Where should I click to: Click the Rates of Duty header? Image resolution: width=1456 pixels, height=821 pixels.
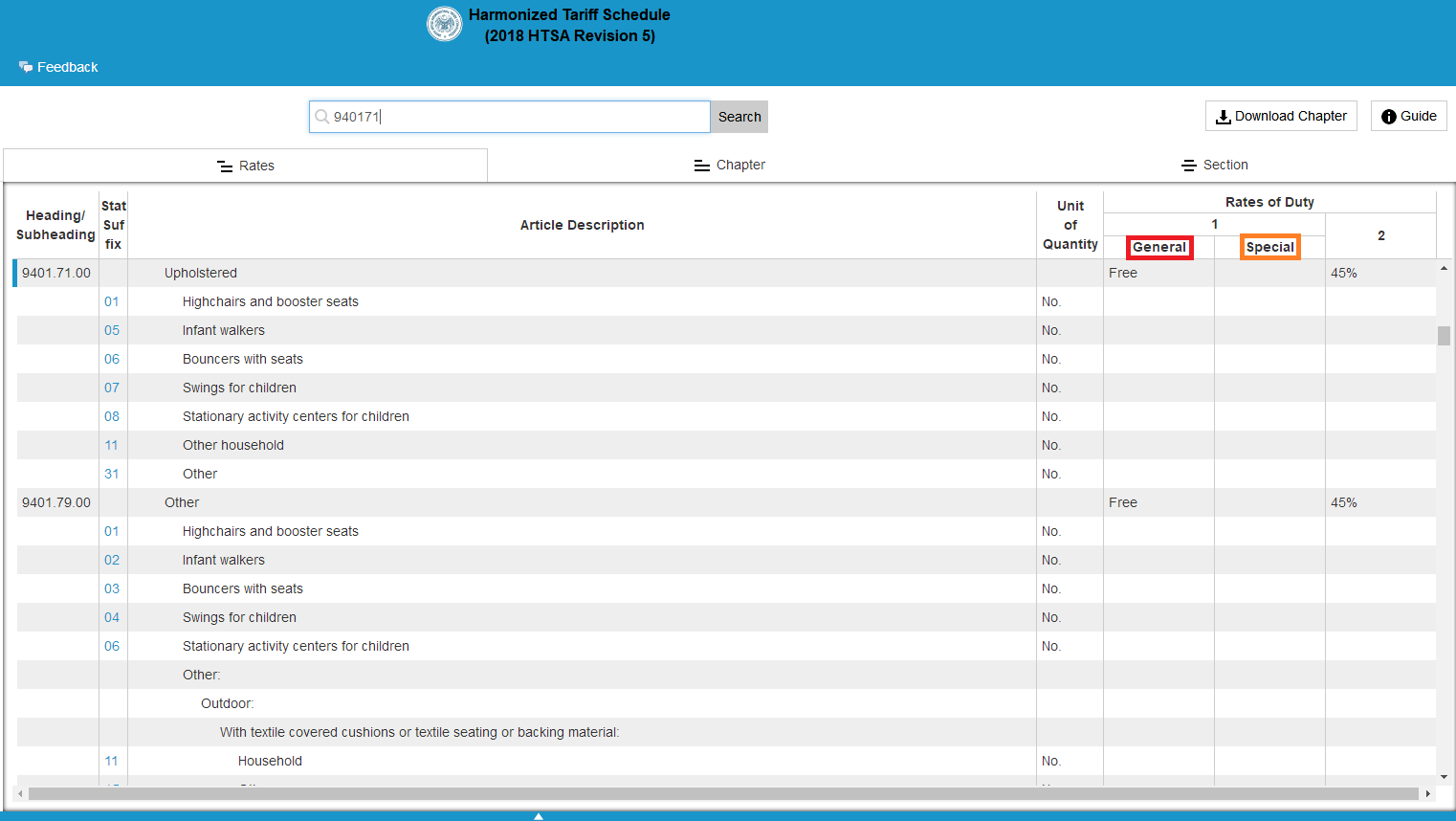coord(1269,202)
